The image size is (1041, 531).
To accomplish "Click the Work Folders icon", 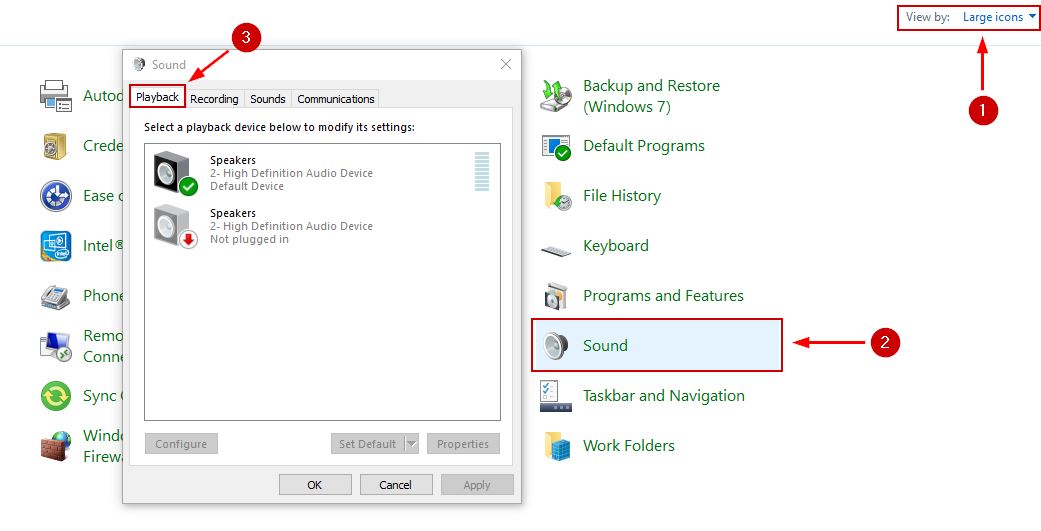I will [x=556, y=445].
